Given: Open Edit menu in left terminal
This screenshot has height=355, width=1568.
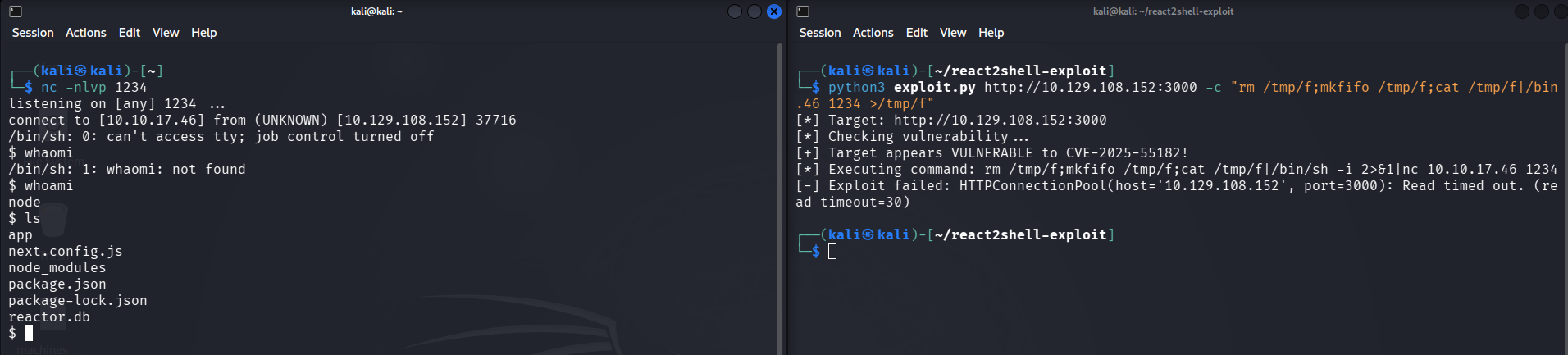Looking at the screenshot, I should tap(130, 33).
